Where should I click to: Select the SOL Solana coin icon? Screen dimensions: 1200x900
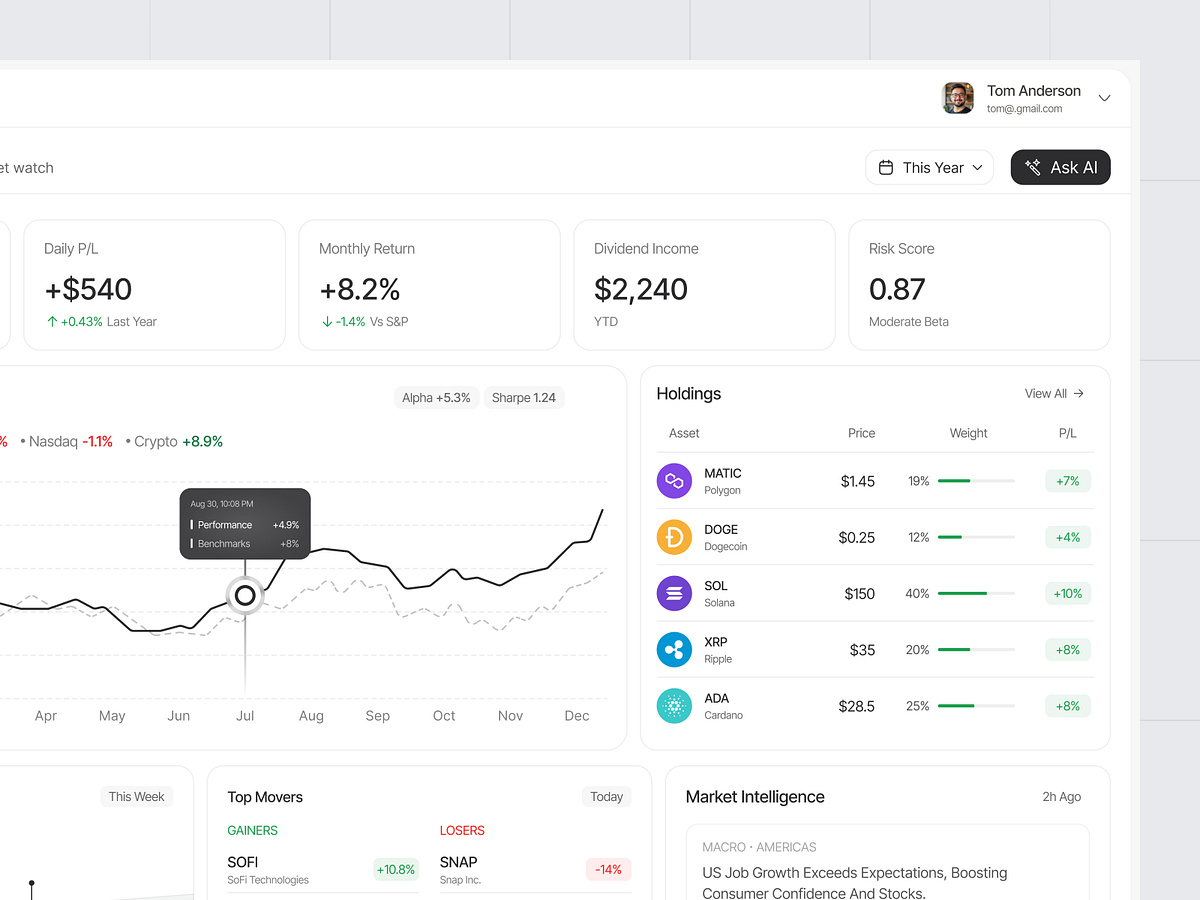pyautogui.click(x=674, y=593)
